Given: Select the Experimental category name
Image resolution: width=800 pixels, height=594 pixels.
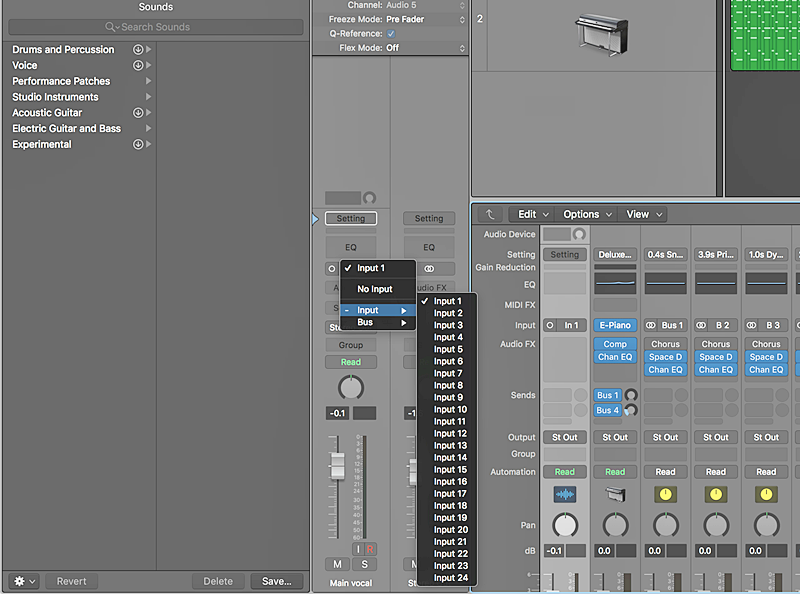Looking at the screenshot, I should coord(42,144).
